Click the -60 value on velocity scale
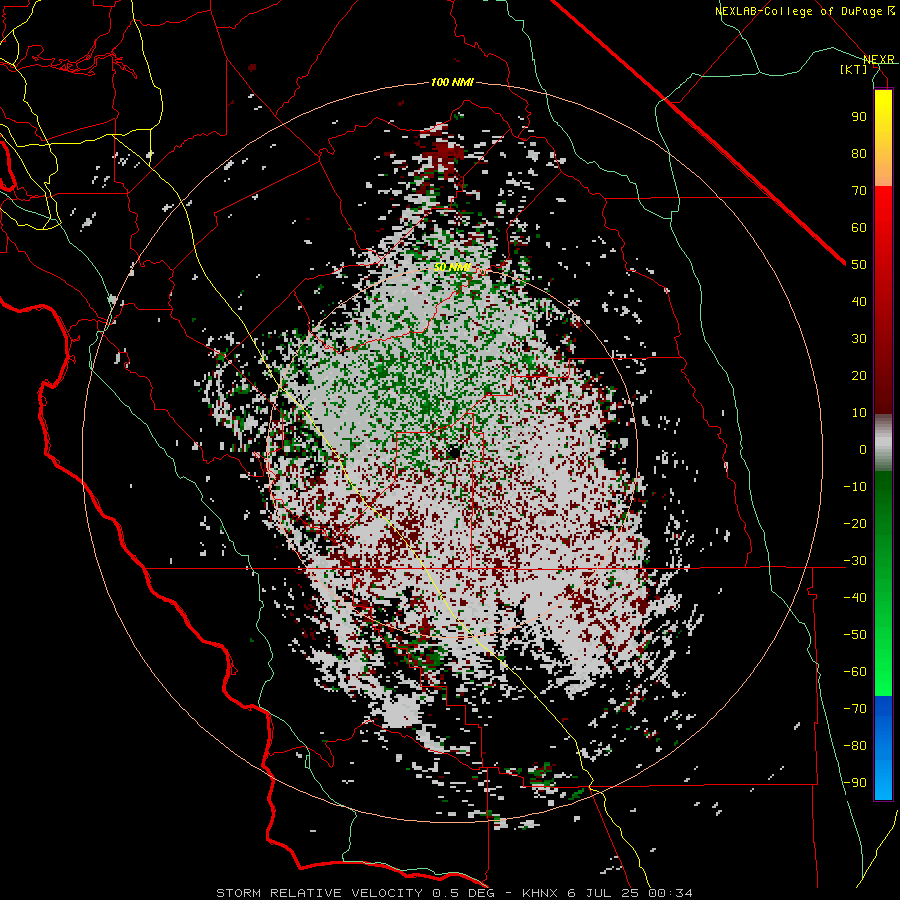The image size is (900, 900). click(x=855, y=672)
